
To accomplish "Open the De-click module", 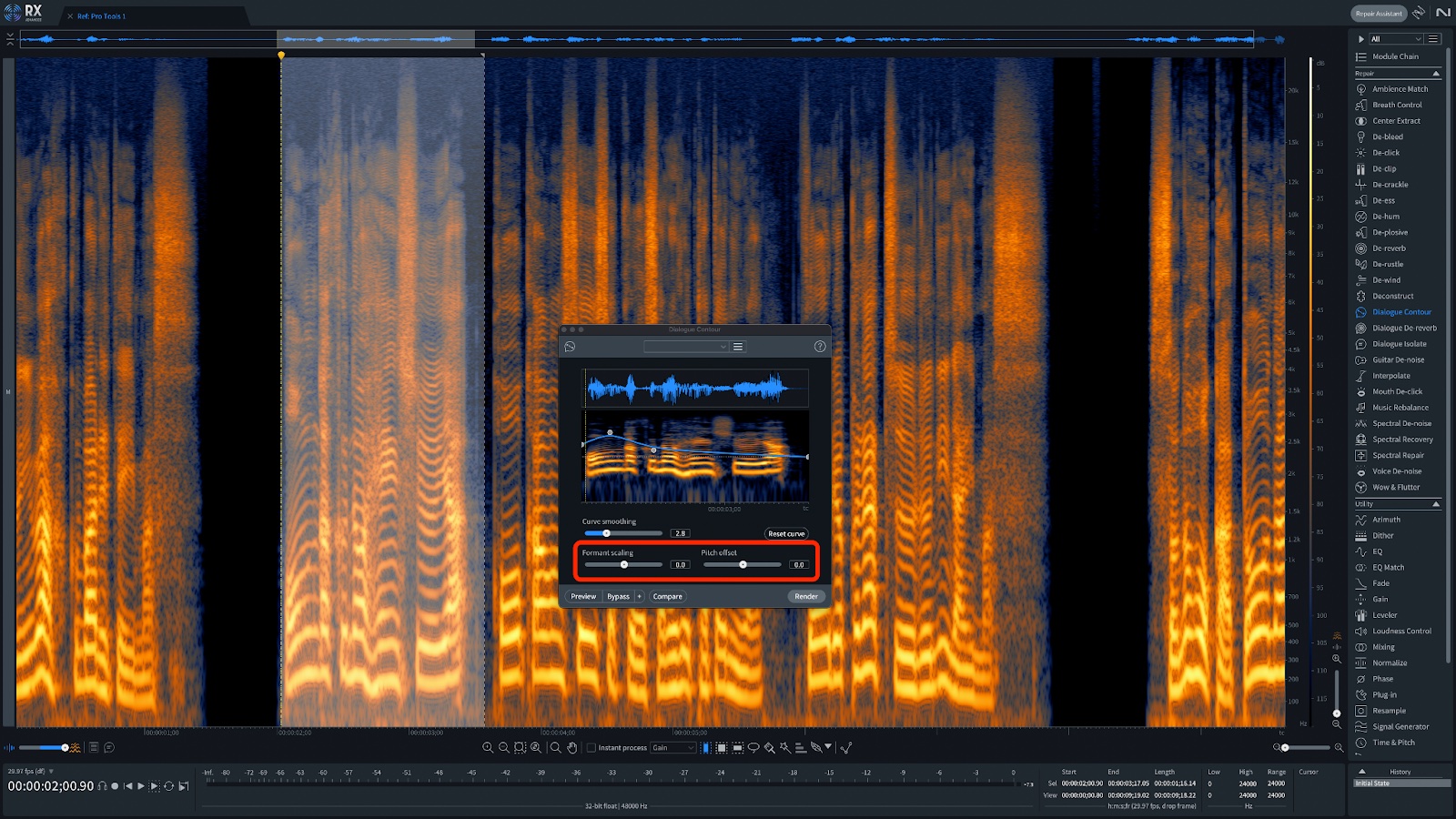I will pos(1385,153).
